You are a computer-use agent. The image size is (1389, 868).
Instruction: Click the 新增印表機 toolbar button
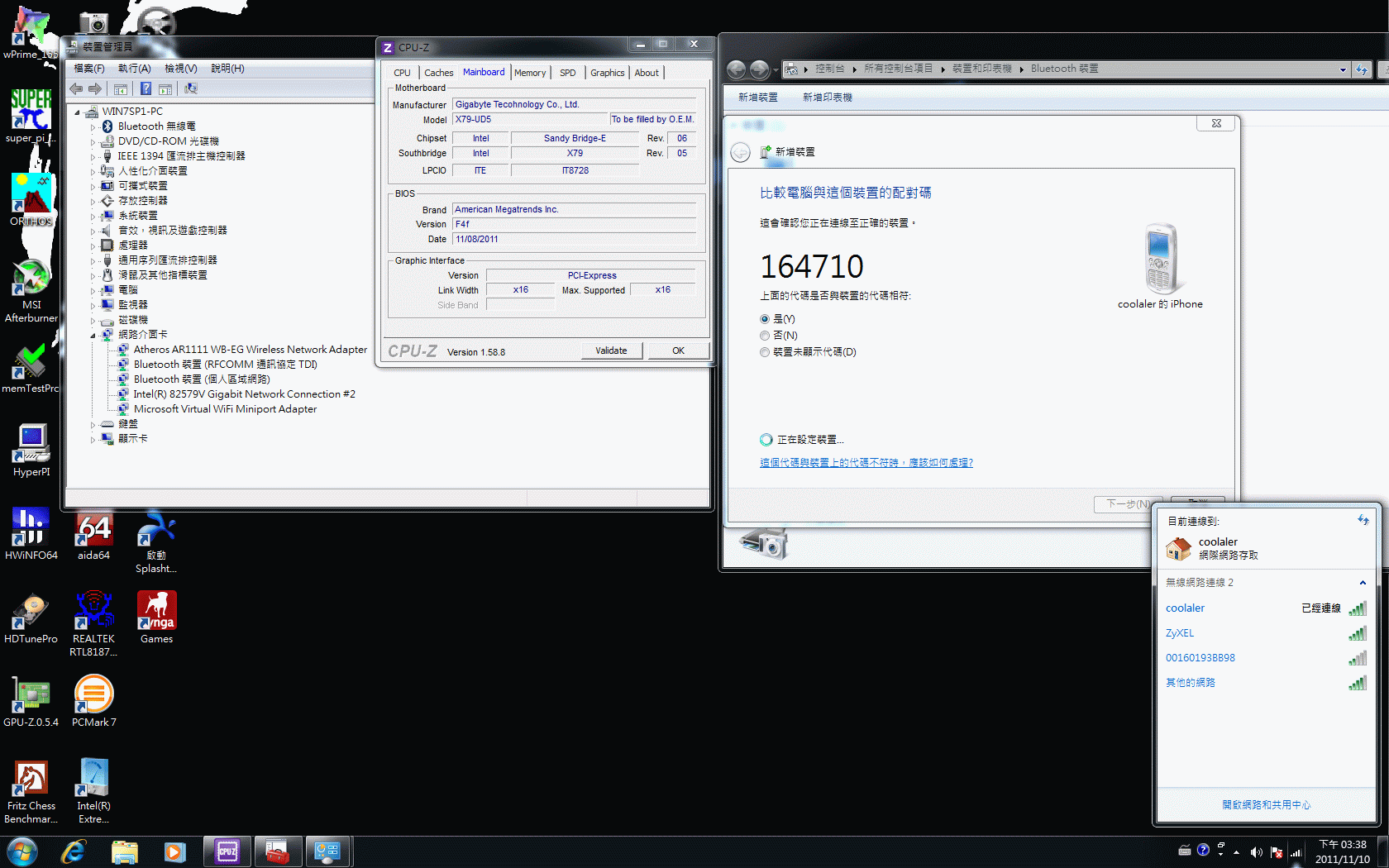click(827, 98)
